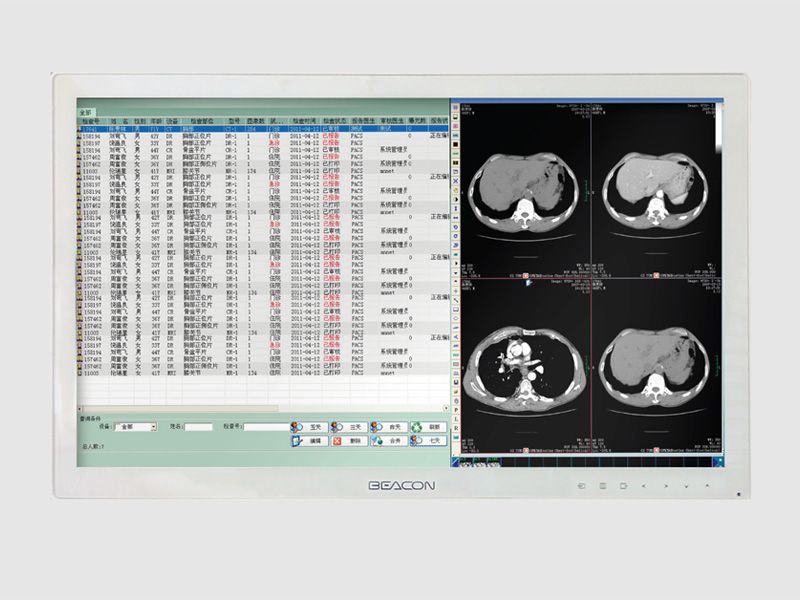The image size is (800, 600).
Task: Click the blue X icon in the viewer toolbar
Action: (456, 180)
